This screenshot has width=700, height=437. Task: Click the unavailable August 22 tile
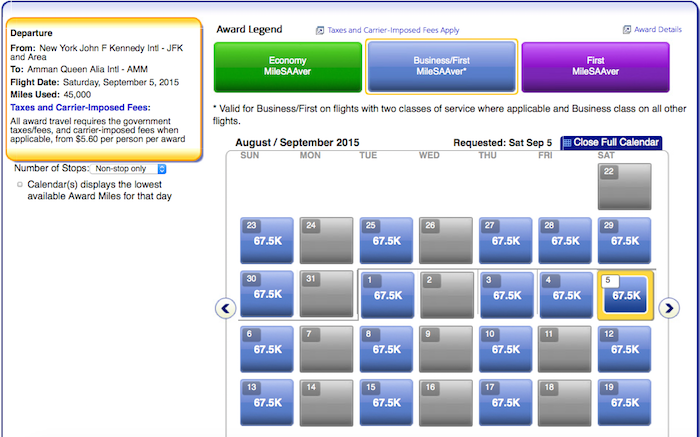point(625,186)
